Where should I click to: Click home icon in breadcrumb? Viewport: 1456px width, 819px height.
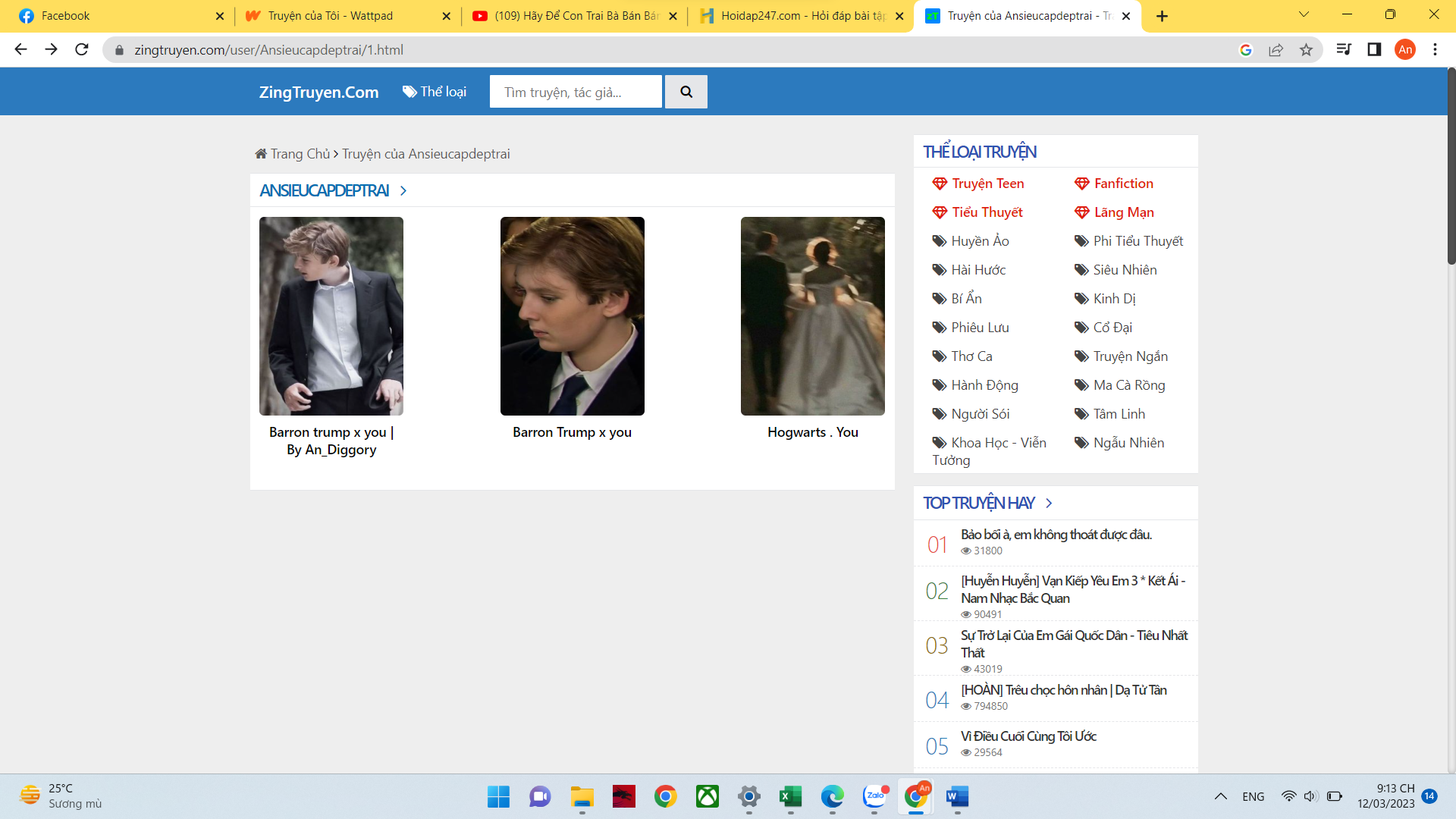(261, 154)
